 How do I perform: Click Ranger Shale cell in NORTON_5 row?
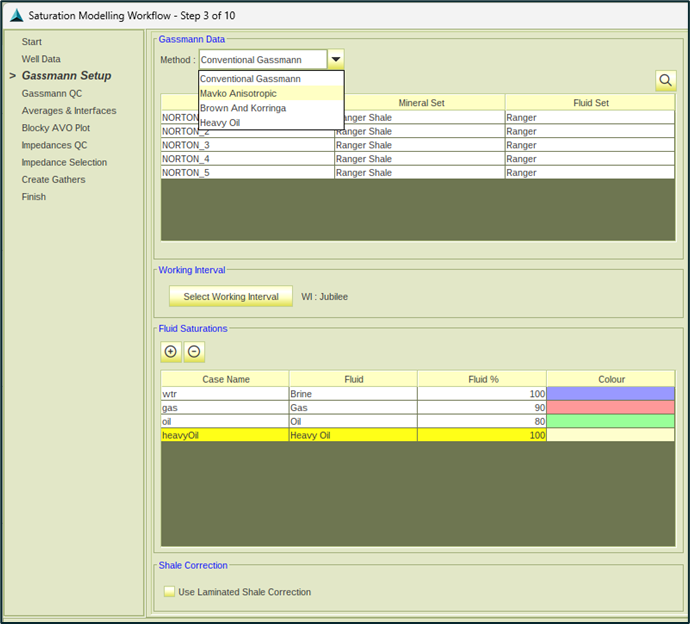(419, 173)
